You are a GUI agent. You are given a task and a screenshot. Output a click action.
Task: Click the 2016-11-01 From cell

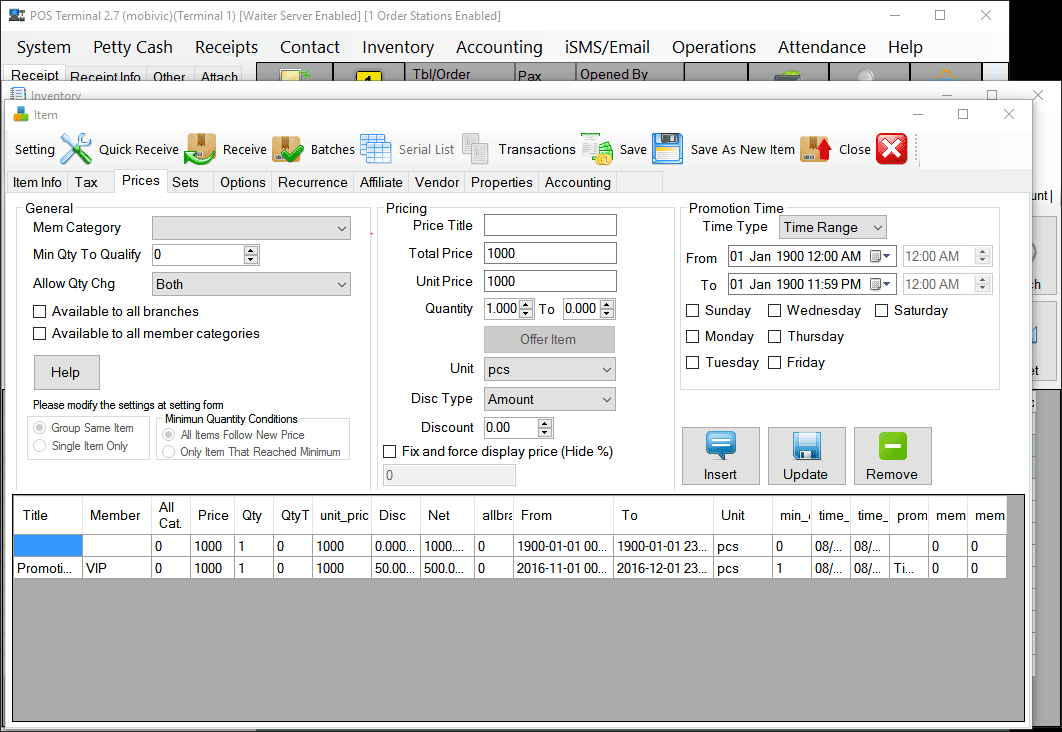[562, 568]
